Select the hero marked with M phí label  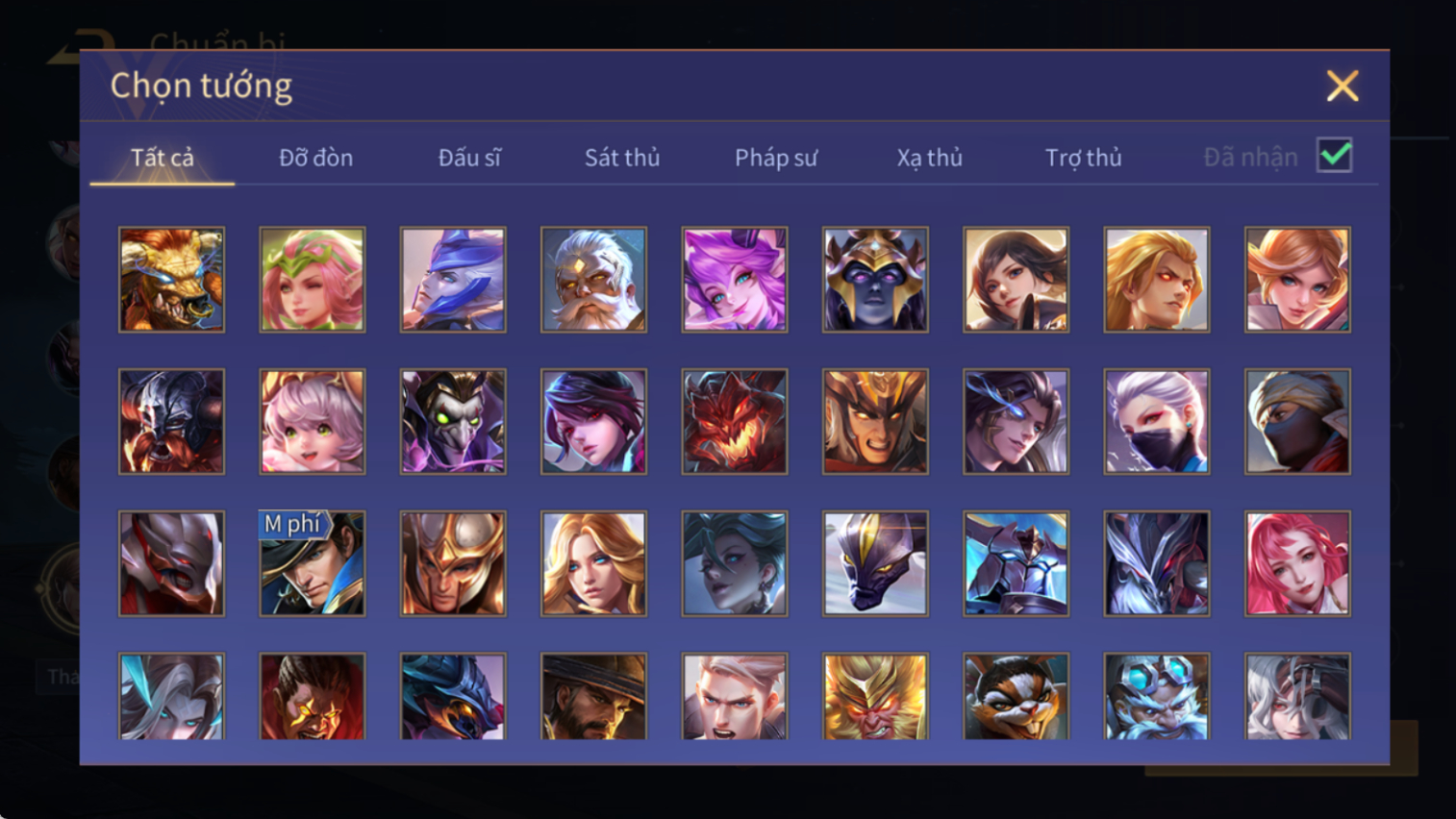pyautogui.click(x=313, y=563)
